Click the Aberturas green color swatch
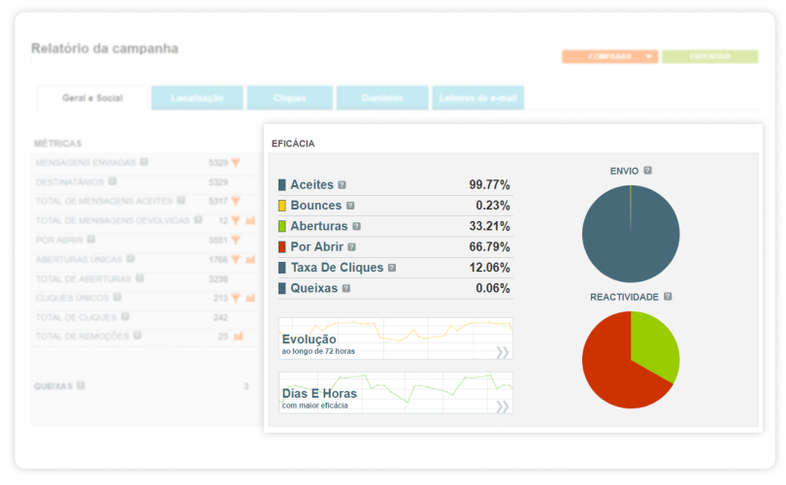 coord(282,226)
